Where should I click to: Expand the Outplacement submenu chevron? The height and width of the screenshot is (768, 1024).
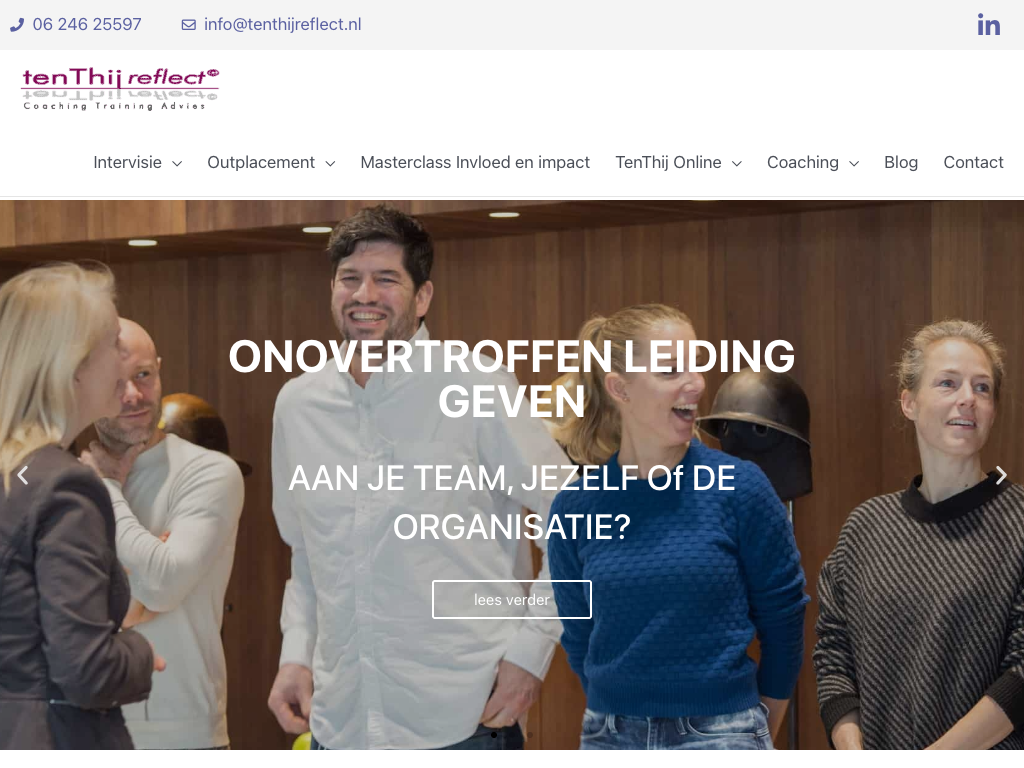pos(330,163)
